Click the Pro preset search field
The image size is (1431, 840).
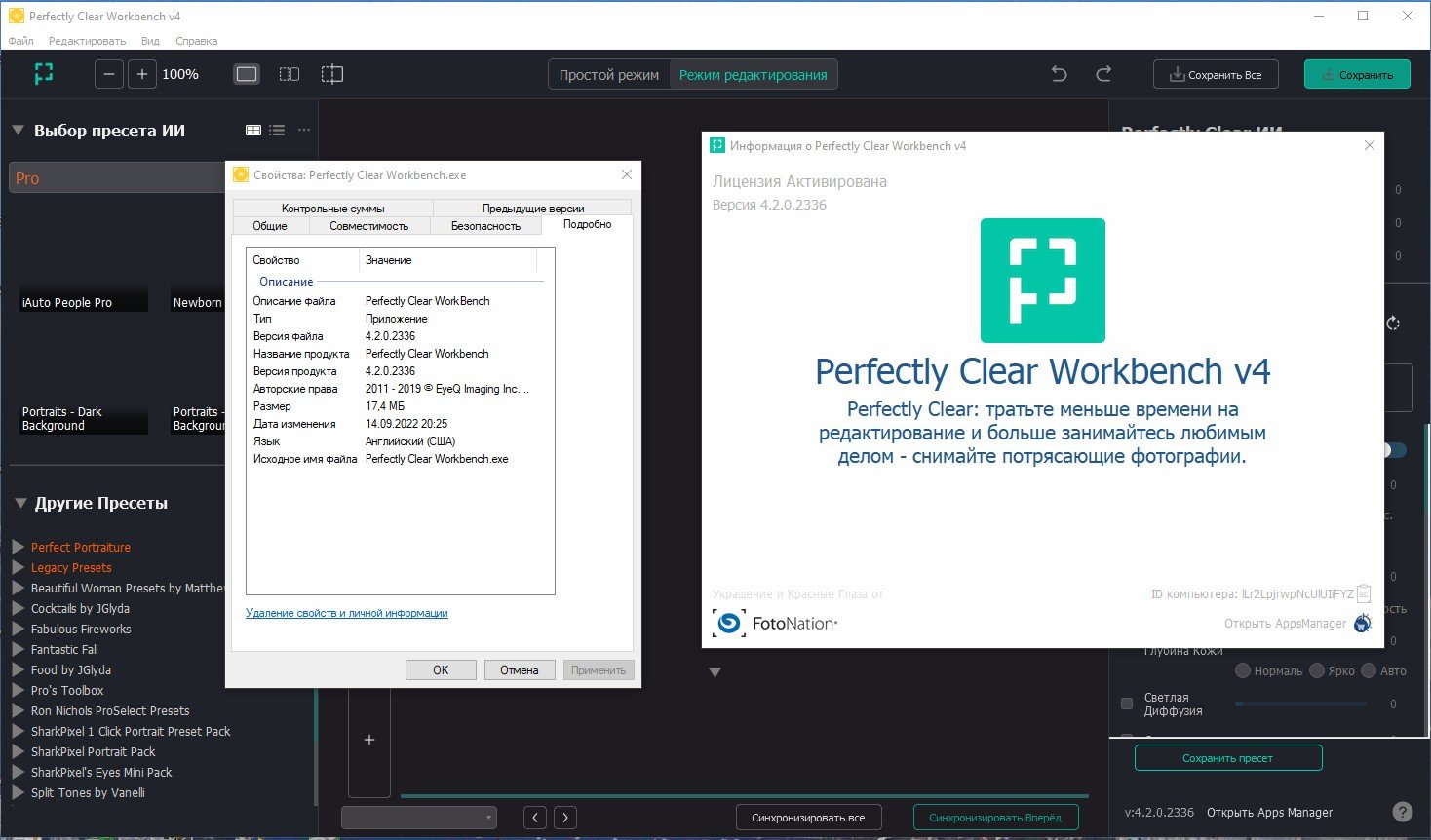coord(117,178)
